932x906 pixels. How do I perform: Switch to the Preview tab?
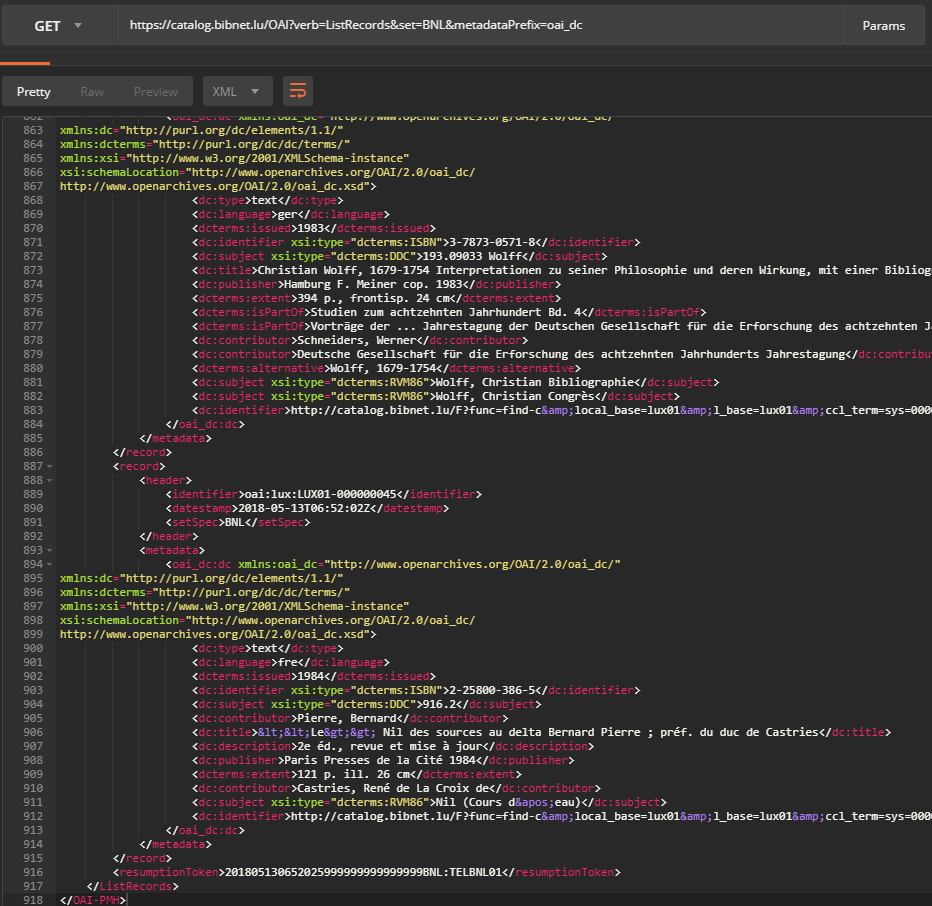pyautogui.click(x=156, y=92)
